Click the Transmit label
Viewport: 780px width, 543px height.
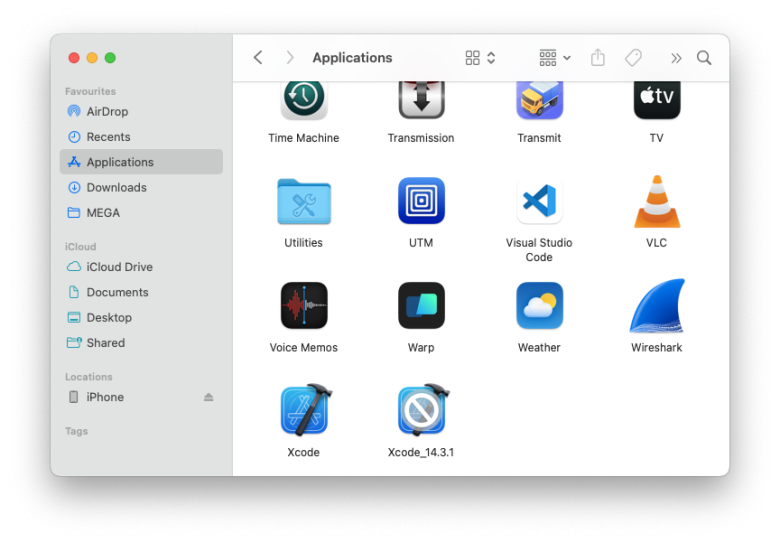point(539,138)
